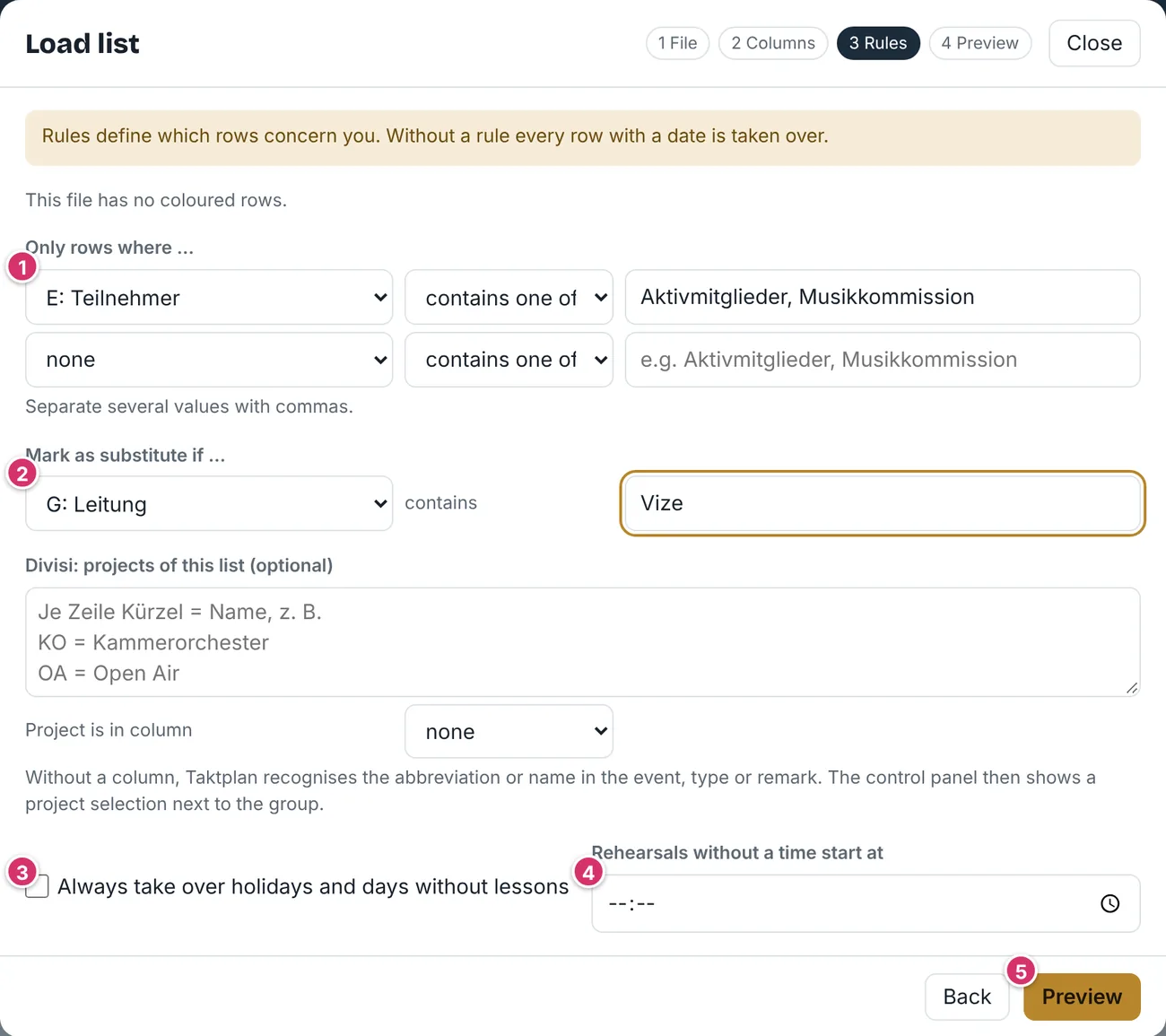1166x1036 pixels.
Task: Click the 'Separate several values with commas.' hint
Action: [189, 406]
